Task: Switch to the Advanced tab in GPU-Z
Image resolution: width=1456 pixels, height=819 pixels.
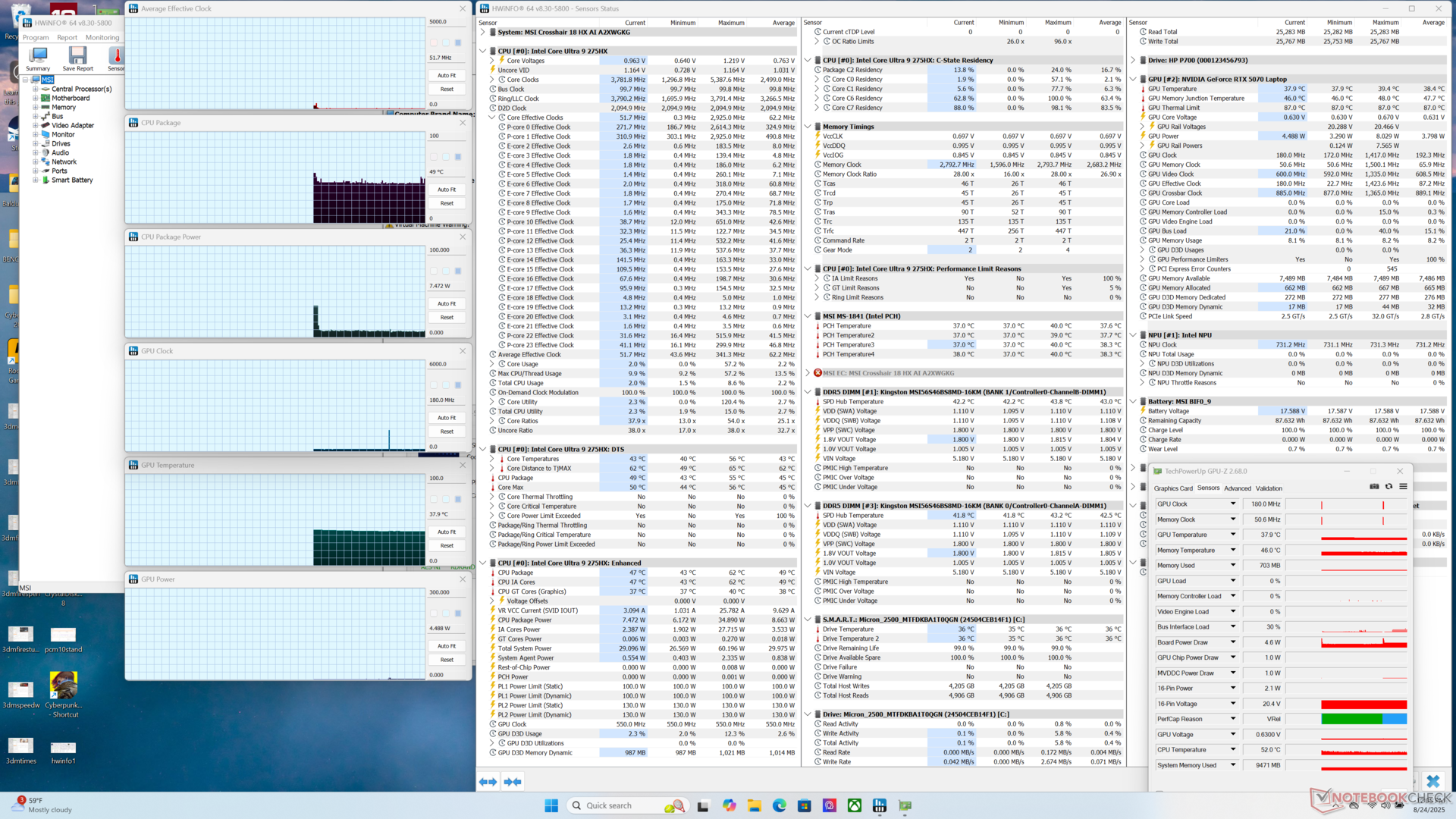Action: pos(1237,488)
